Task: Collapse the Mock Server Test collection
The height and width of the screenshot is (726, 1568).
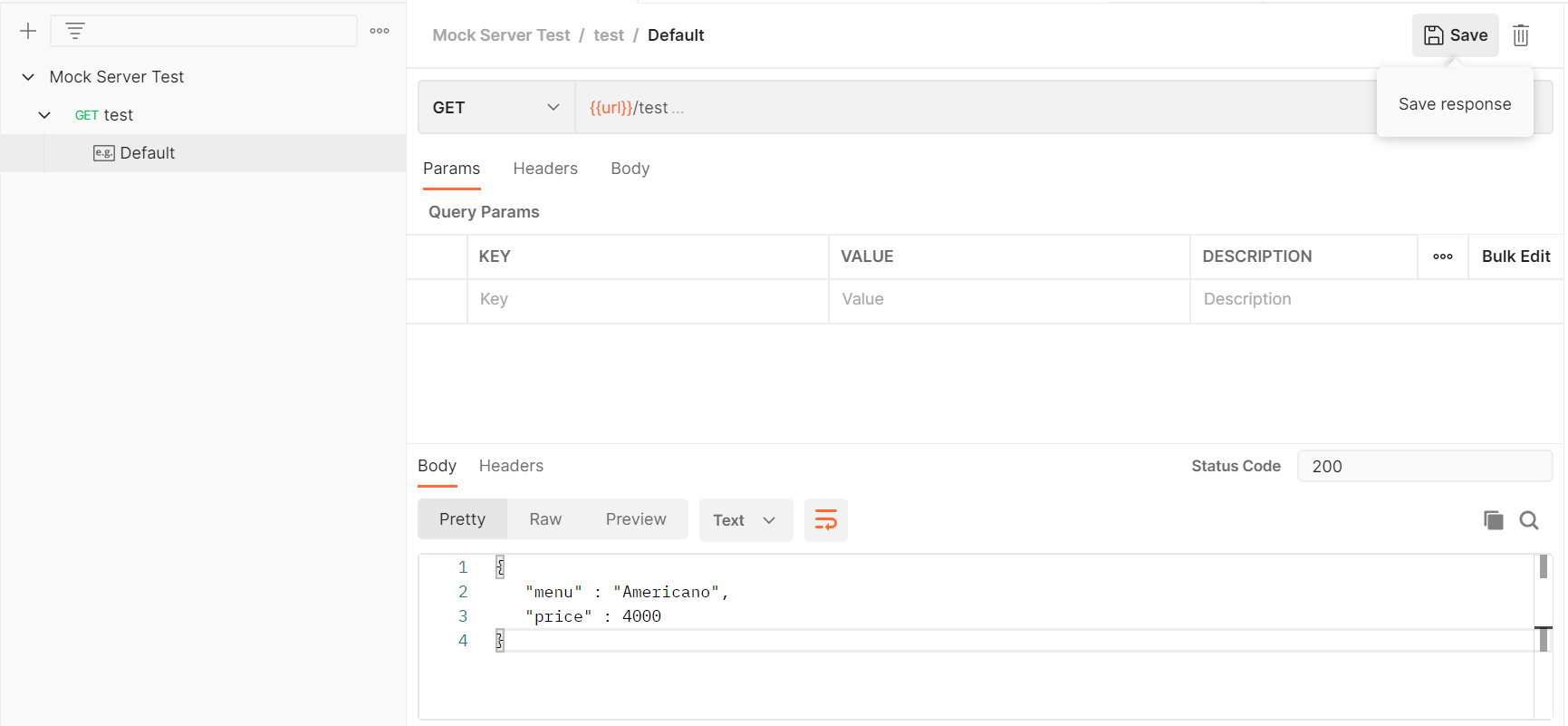Action: (x=28, y=77)
